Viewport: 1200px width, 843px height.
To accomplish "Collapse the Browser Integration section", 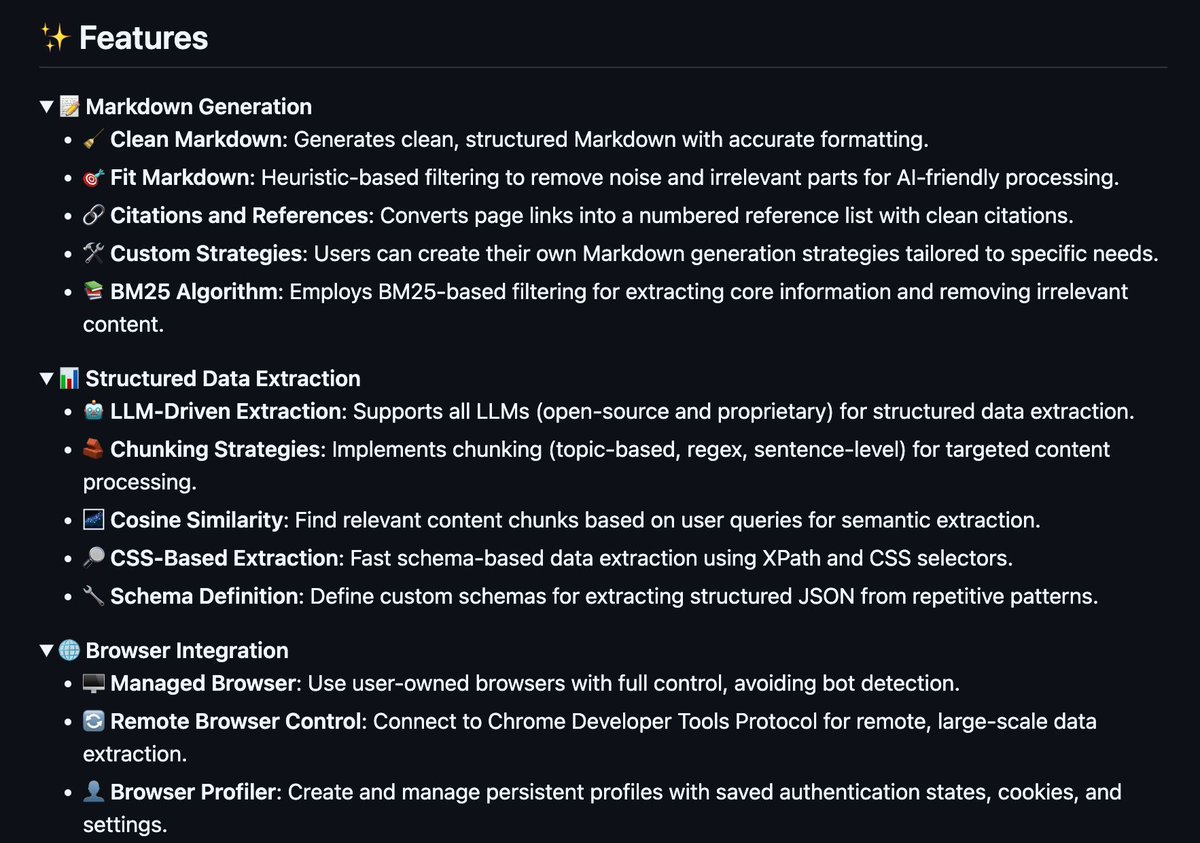I will click(46, 650).
